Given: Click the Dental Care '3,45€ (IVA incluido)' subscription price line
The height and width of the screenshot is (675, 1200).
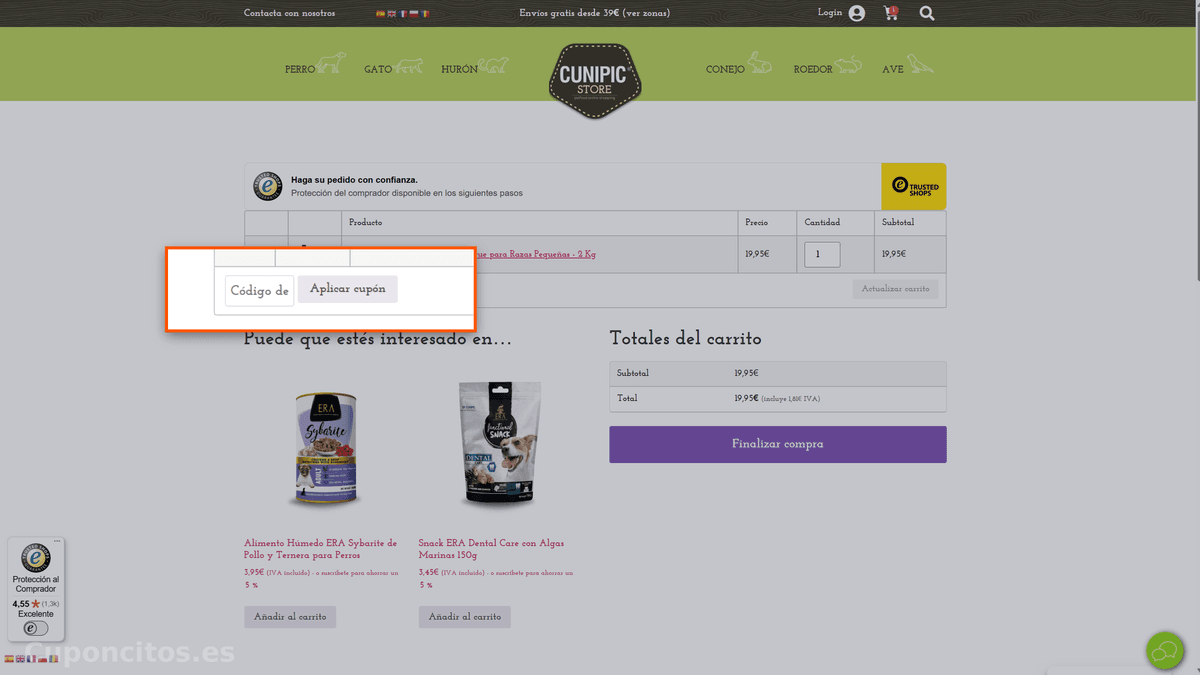Looking at the screenshot, I should tap(496, 579).
